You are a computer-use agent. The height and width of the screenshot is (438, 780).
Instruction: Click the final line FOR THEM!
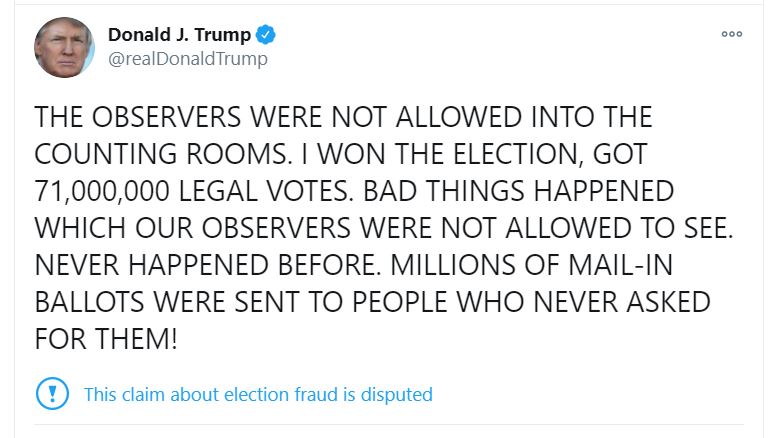click(106, 339)
